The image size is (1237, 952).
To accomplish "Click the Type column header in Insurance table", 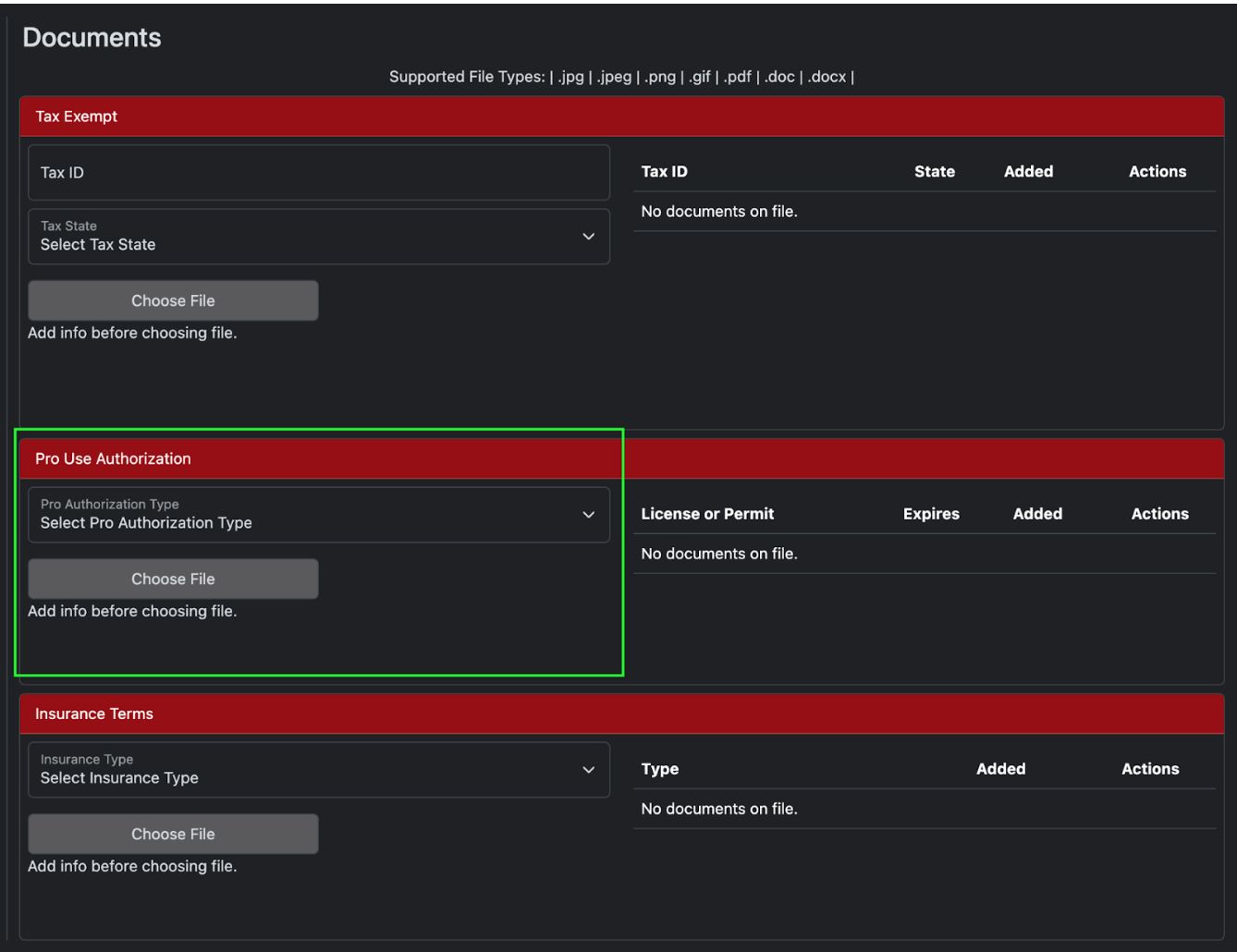I will [659, 769].
